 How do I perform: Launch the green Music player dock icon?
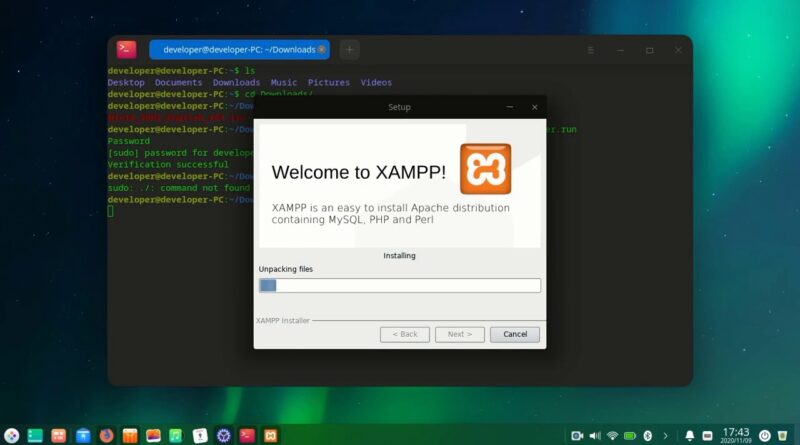176,436
